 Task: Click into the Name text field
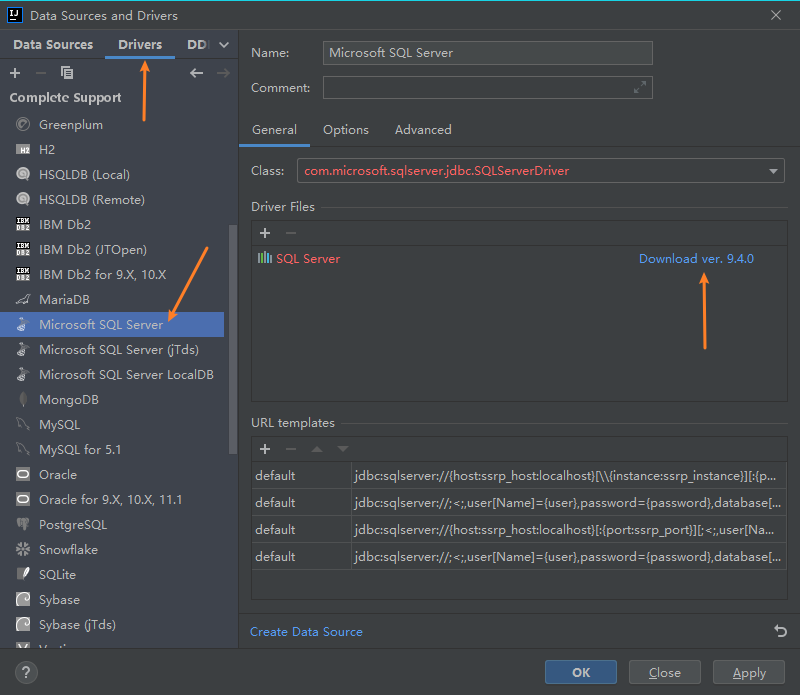tap(489, 53)
